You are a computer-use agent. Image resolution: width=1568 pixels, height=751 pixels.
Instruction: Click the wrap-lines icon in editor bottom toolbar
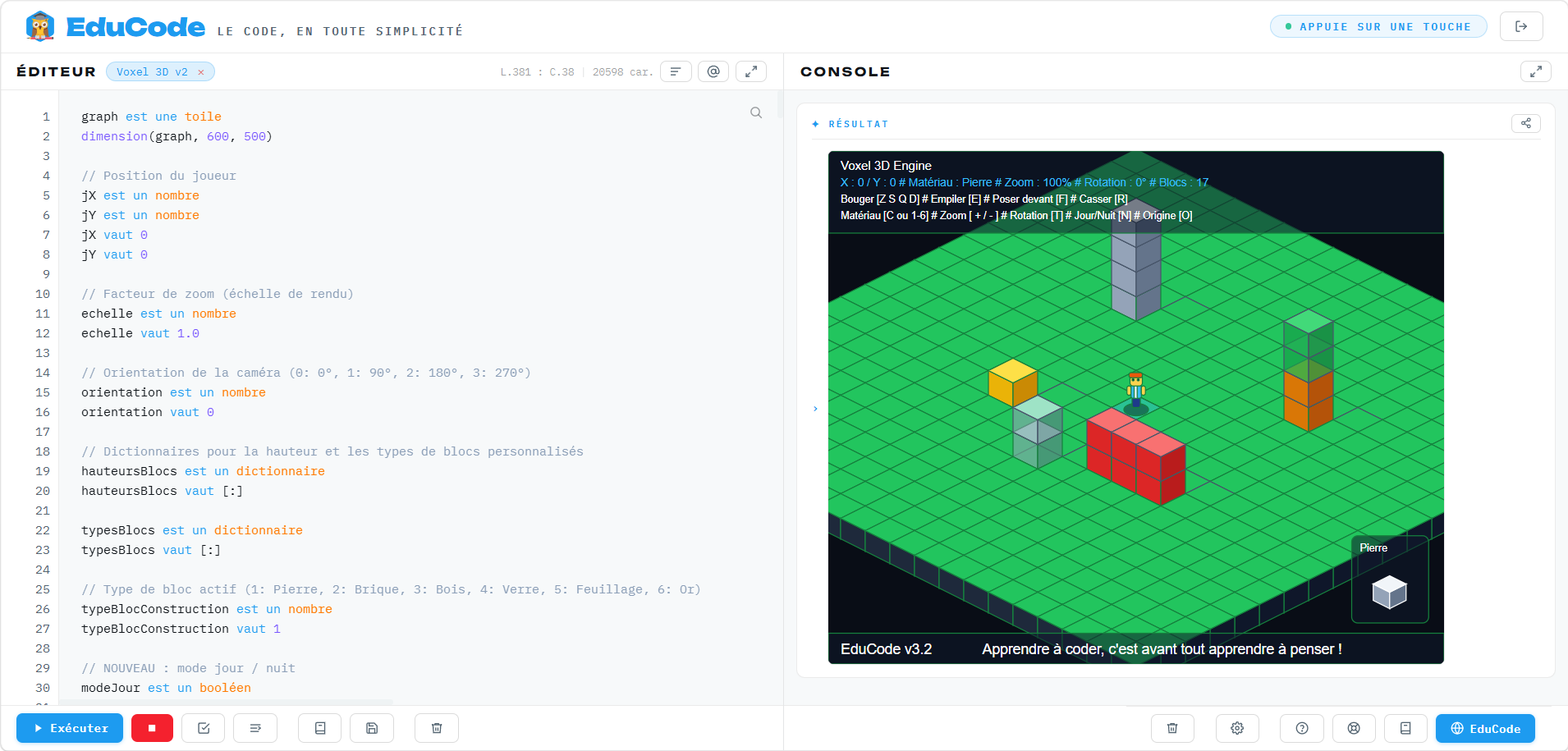(x=255, y=728)
